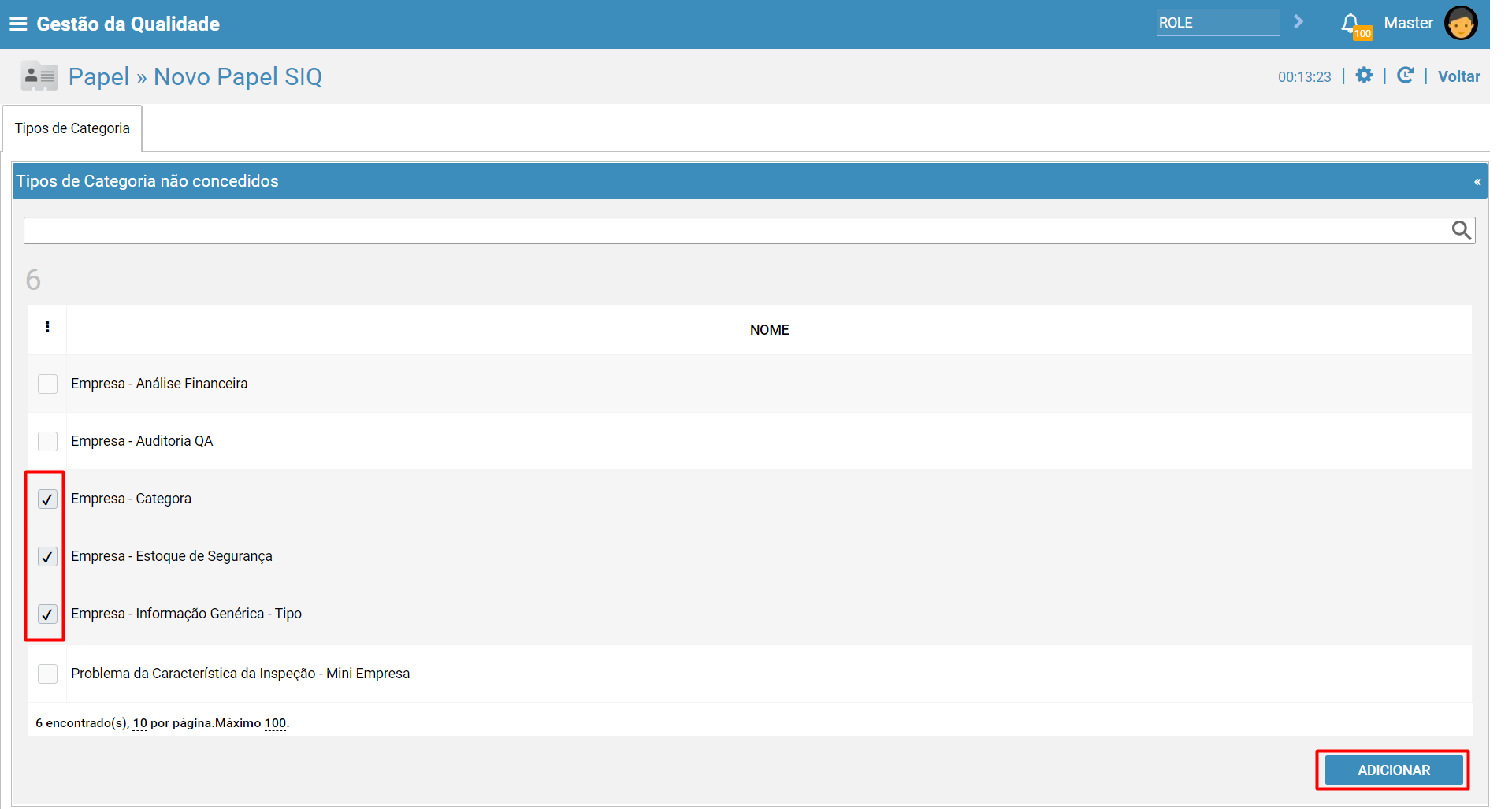Collapse the Tipos de Categoria não concedidos panel
Screen dimensions: 1512x809
pyautogui.click(x=1477, y=182)
